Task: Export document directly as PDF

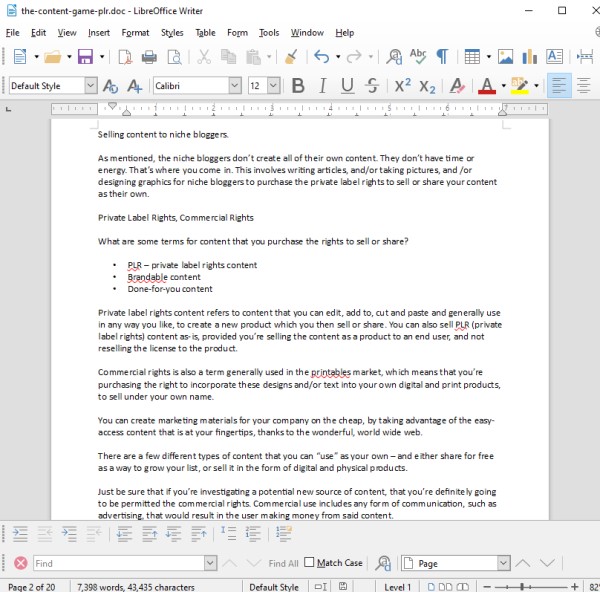Action: coord(126,57)
